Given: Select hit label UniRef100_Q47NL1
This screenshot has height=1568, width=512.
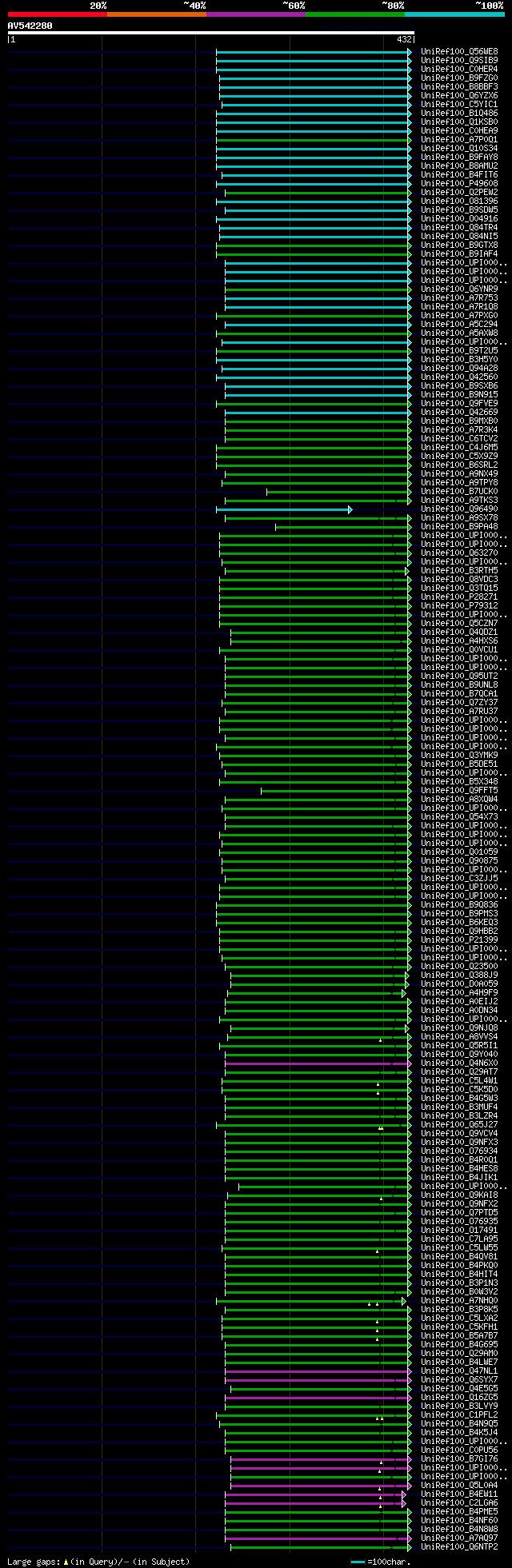Looking at the screenshot, I should (x=459, y=1371).
